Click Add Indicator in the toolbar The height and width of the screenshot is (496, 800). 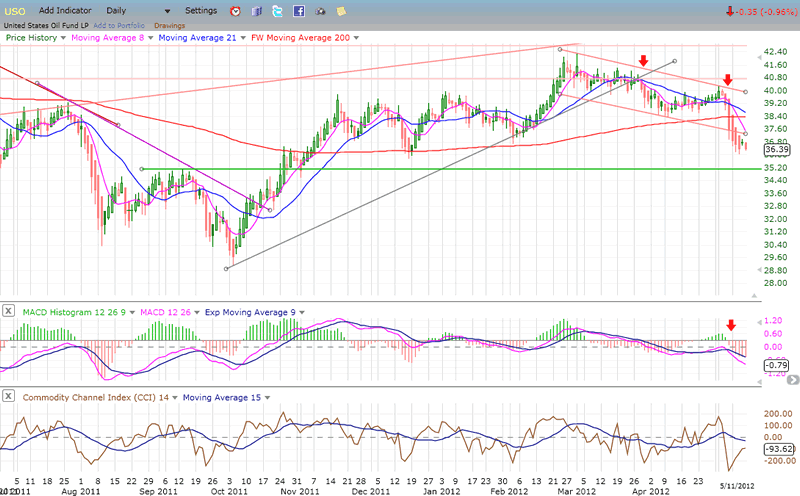click(67, 10)
